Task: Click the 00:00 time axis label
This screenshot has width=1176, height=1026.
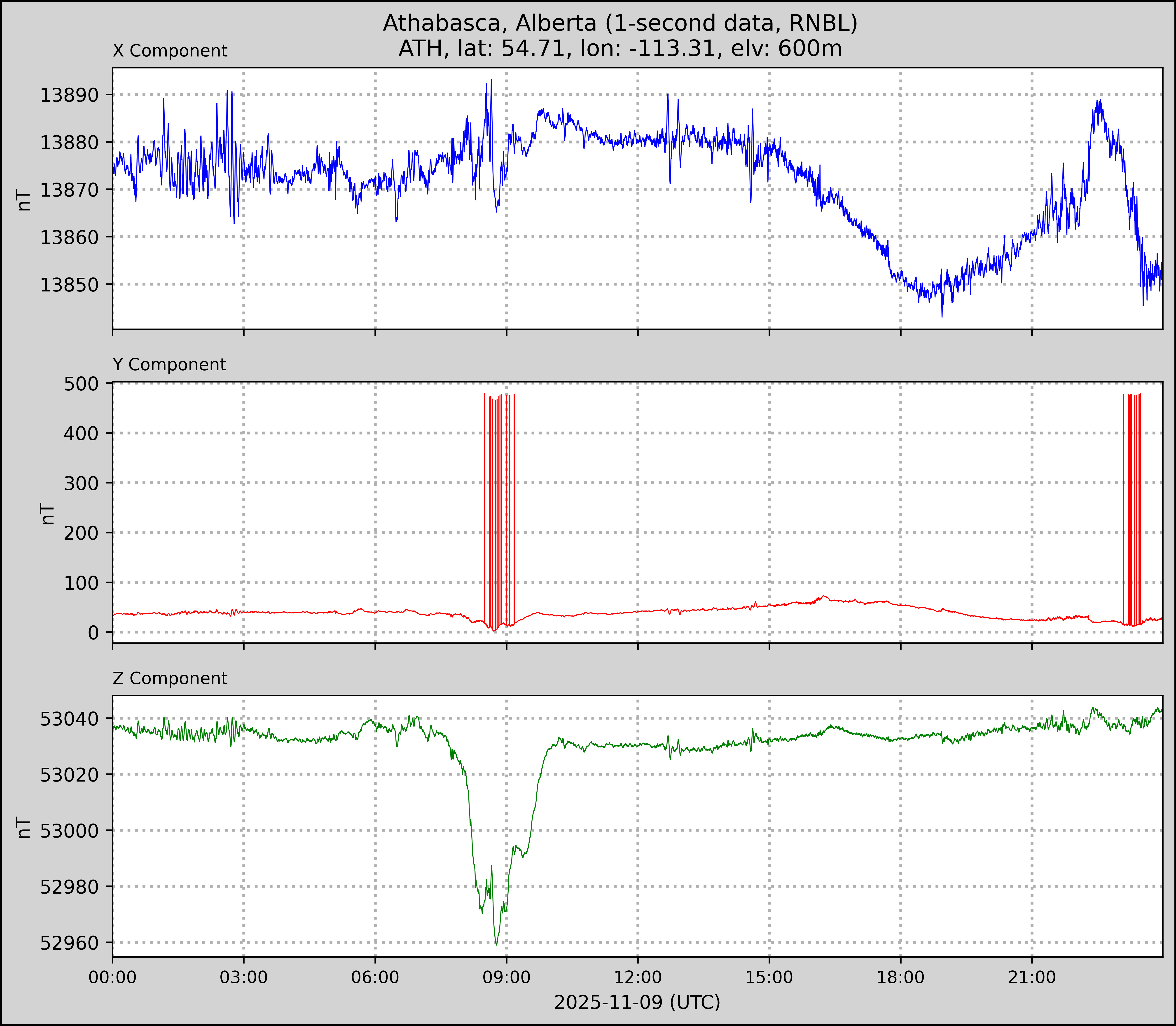Action: [113, 977]
